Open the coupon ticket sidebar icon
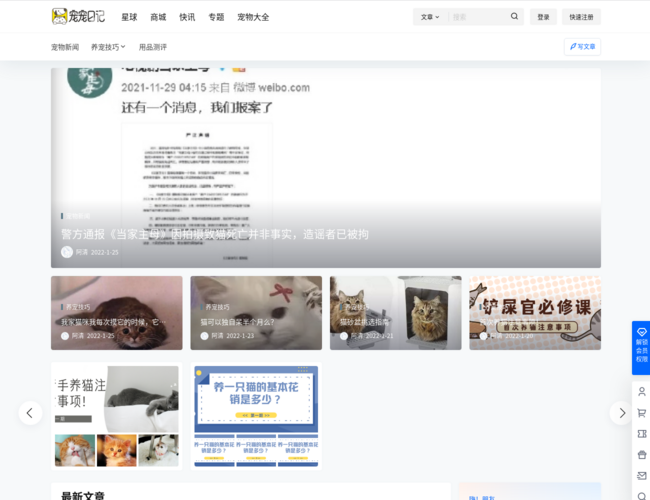The height and width of the screenshot is (500, 650). coord(642,434)
